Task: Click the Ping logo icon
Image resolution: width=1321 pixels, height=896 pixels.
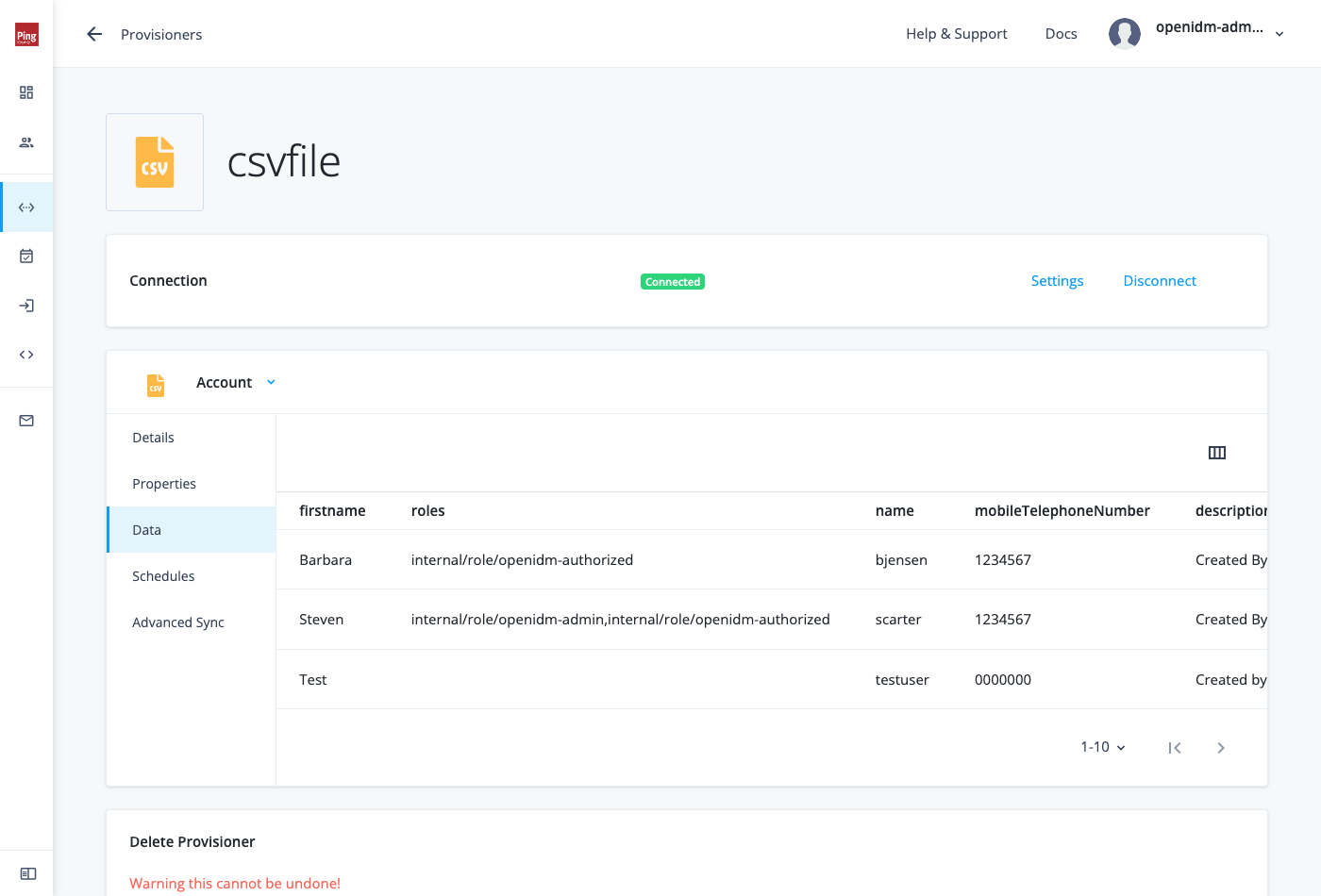Action: click(x=26, y=35)
